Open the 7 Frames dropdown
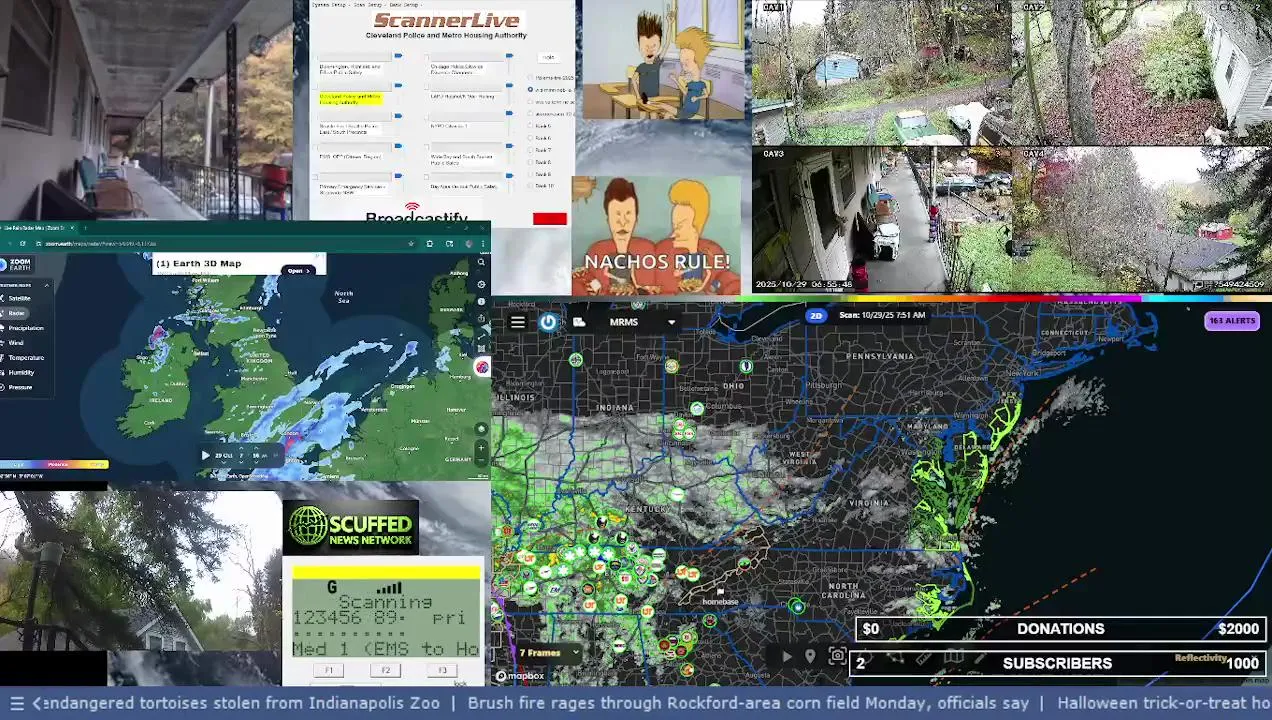Image resolution: width=1272 pixels, height=720 pixels. (x=549, y=653)
